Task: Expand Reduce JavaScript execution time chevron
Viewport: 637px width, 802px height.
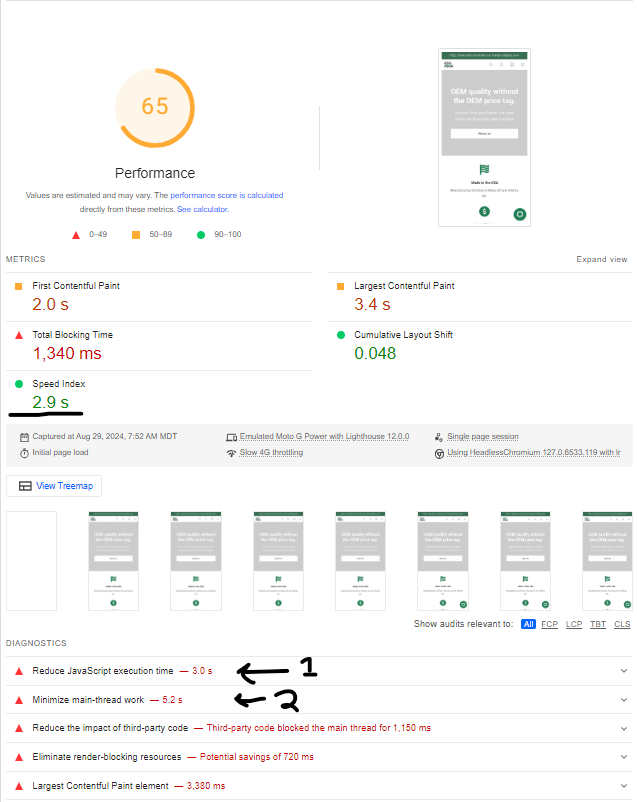Action: click(x=624, y=671)
